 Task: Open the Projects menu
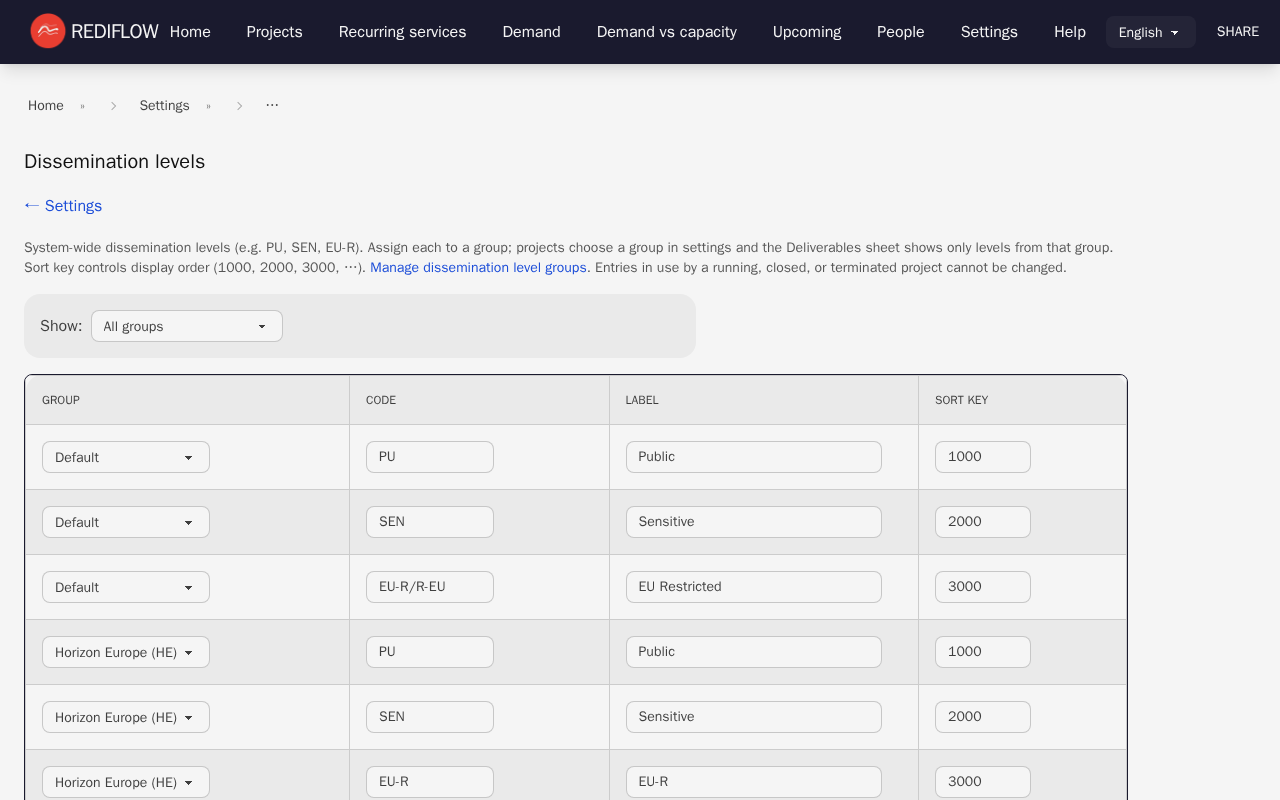(x=274, y=32)
